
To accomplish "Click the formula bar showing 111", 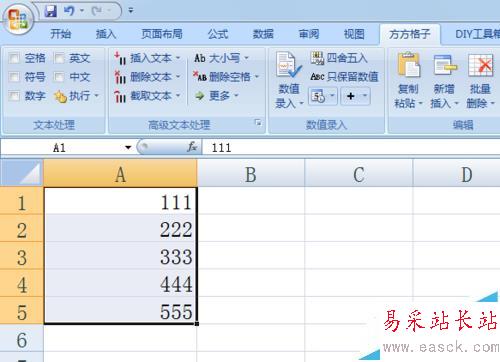I will pos(351,147).
